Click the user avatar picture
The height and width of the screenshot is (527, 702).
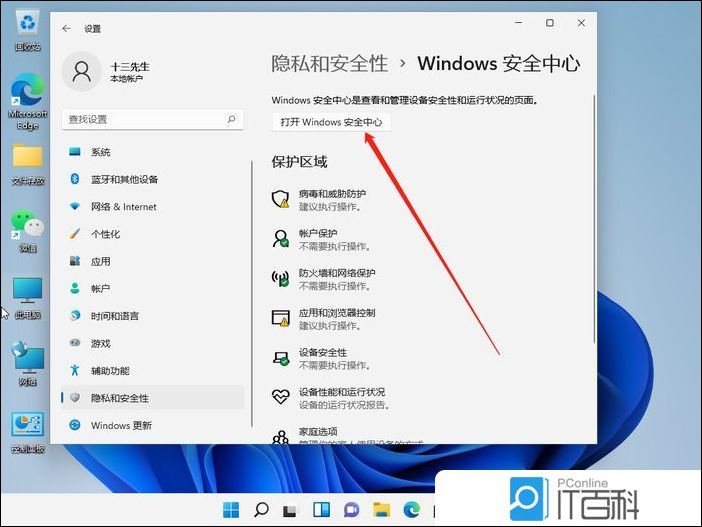coord(82,72)
